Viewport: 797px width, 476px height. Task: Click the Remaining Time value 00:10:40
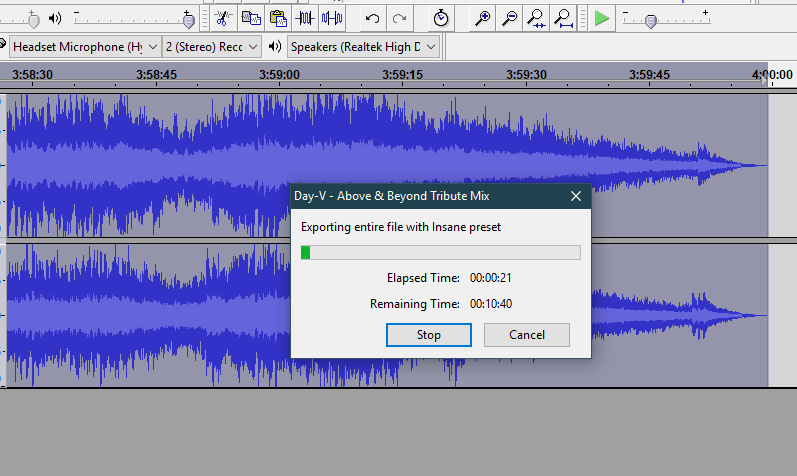click(491, 304)
